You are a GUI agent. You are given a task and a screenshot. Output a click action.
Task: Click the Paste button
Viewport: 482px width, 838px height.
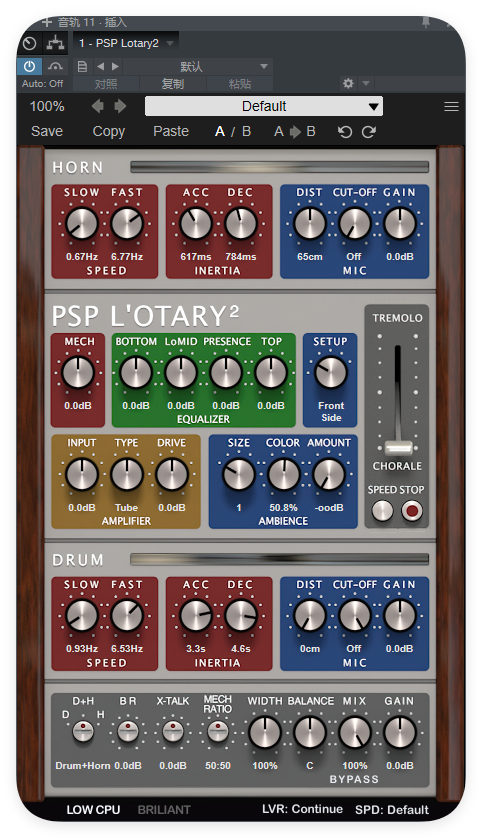171,131
